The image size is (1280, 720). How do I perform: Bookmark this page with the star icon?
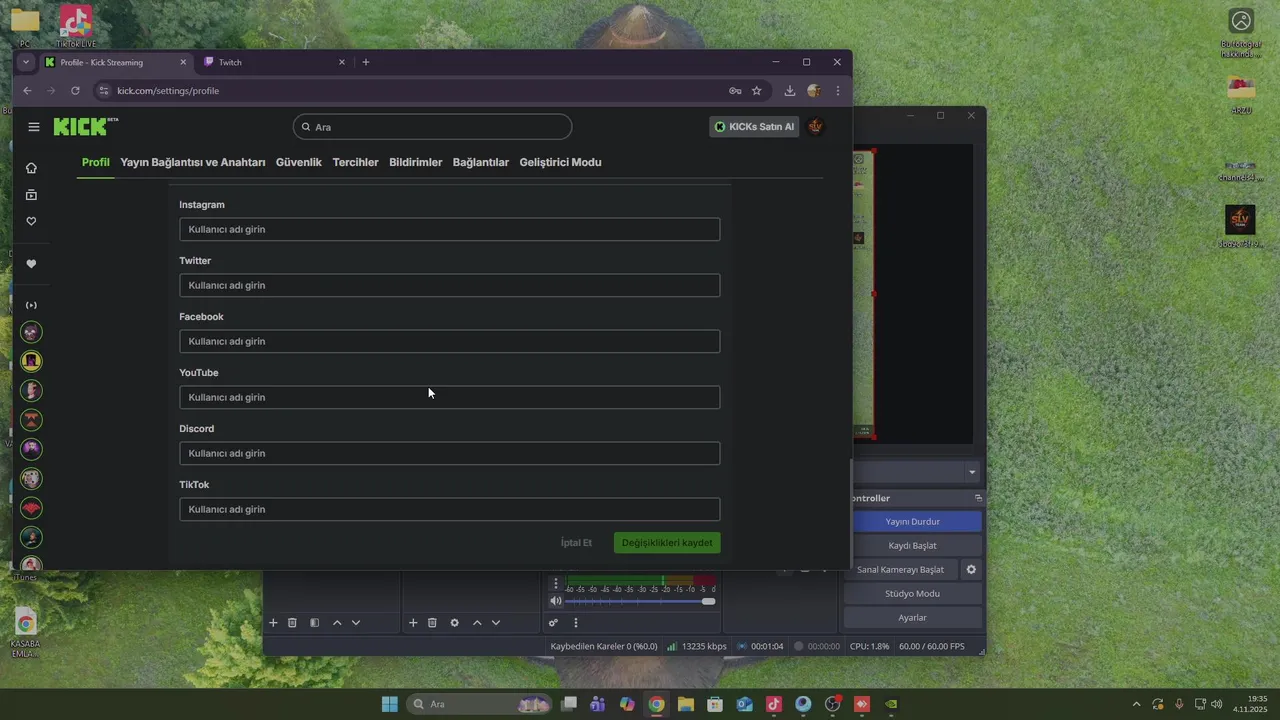click(757, 90)
